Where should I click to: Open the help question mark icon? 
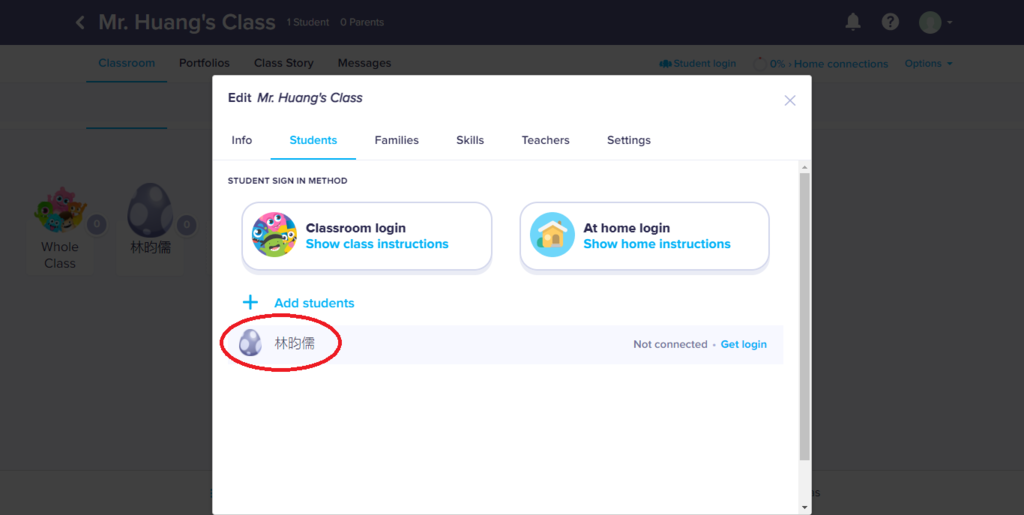(890, 22)
